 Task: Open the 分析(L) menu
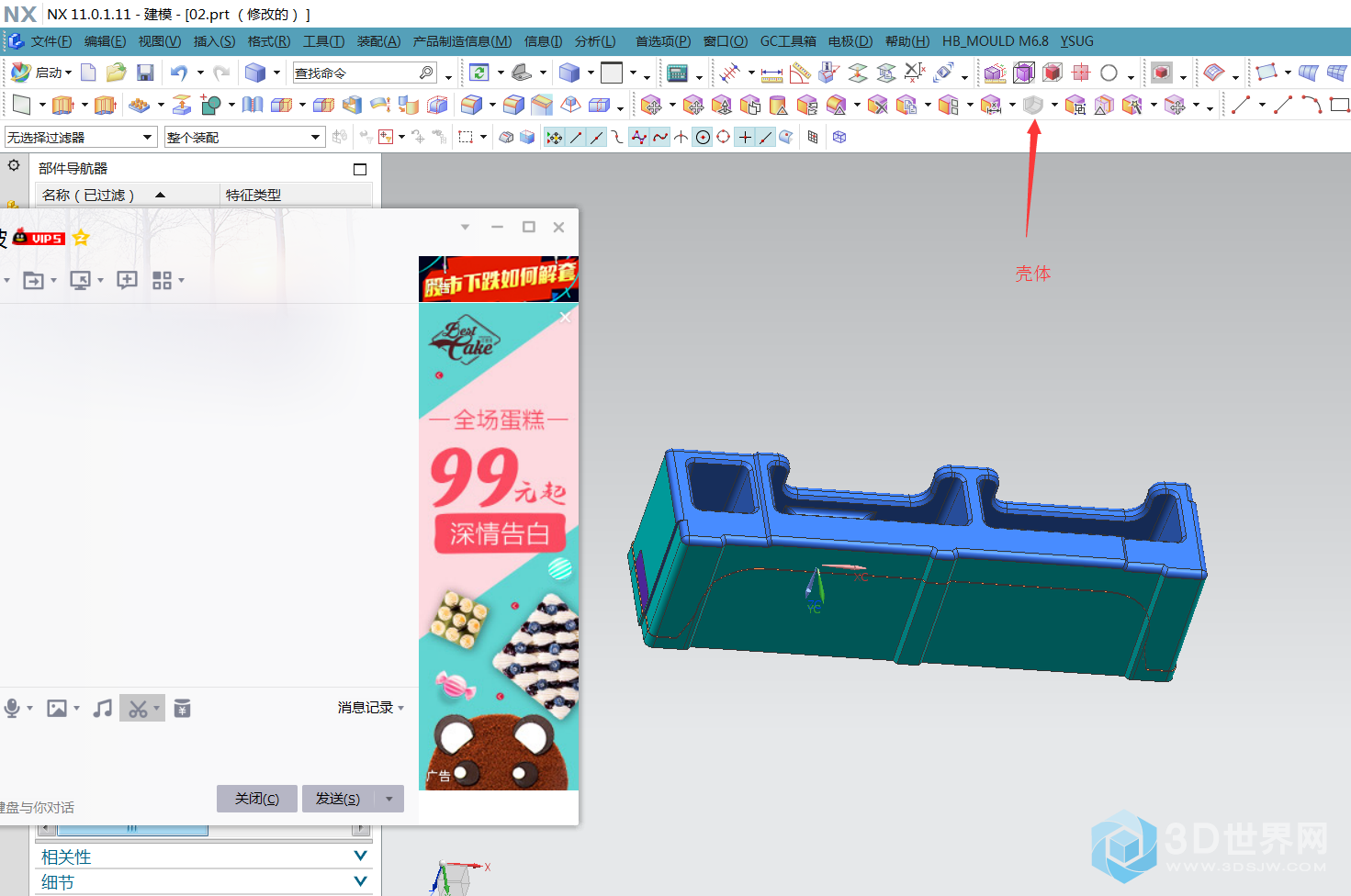pyautogui.click(x=595, y=41)
